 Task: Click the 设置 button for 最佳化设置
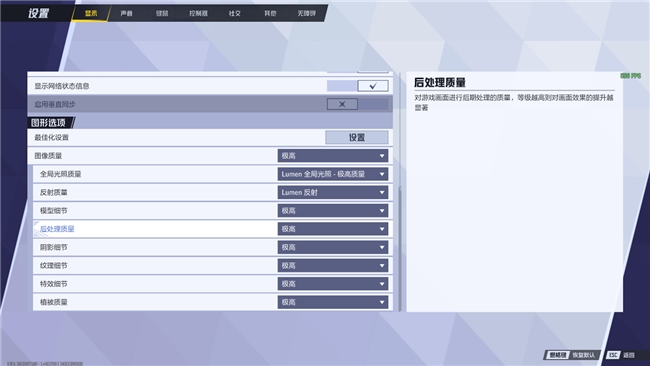tap(357, 137)
